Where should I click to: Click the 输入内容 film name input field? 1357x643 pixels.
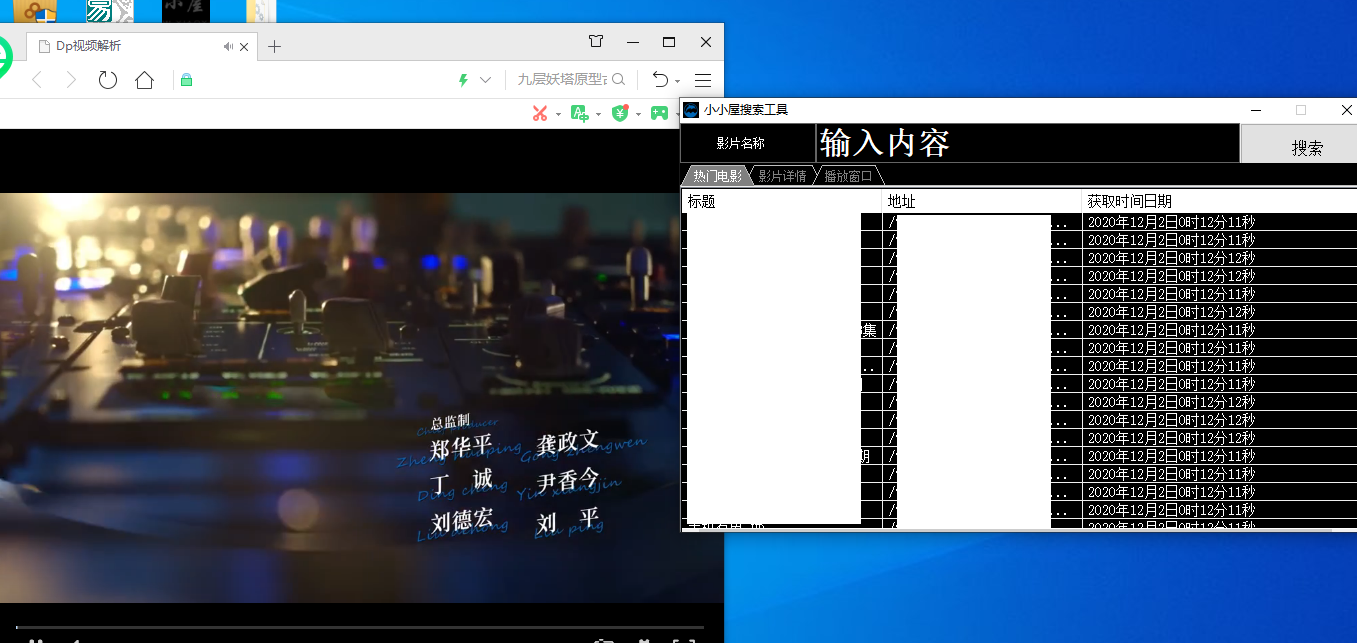pyautogui.click(x=1027, y=143)
